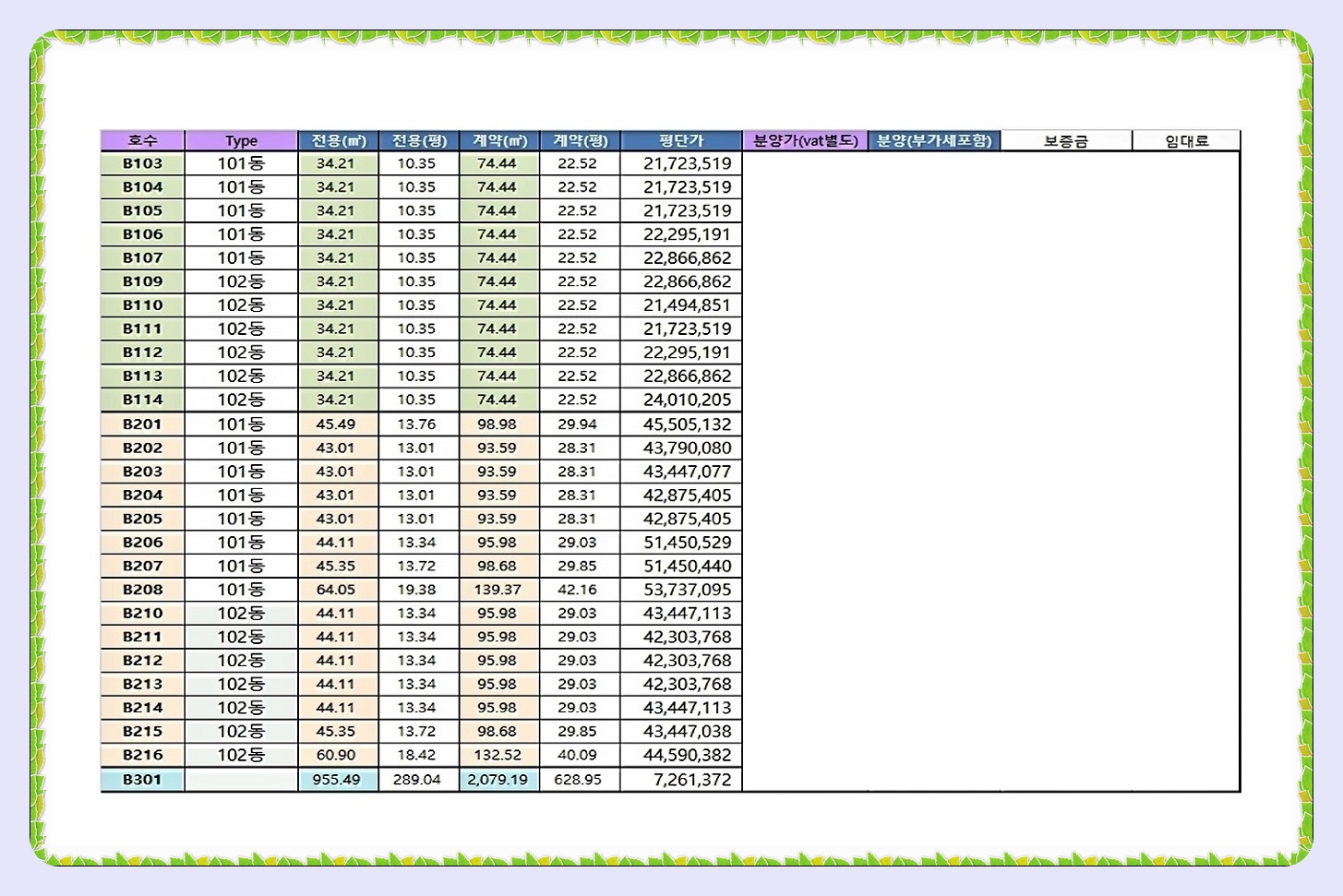Select the 전용(㎡) column header

[x=338, y=140]
